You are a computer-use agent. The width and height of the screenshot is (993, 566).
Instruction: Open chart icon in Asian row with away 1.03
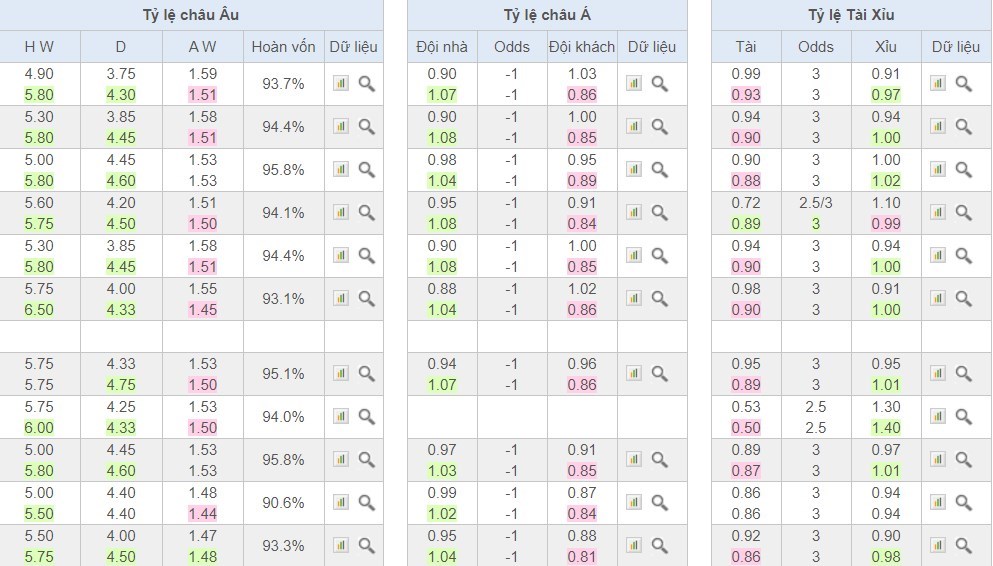pos(634,83)
